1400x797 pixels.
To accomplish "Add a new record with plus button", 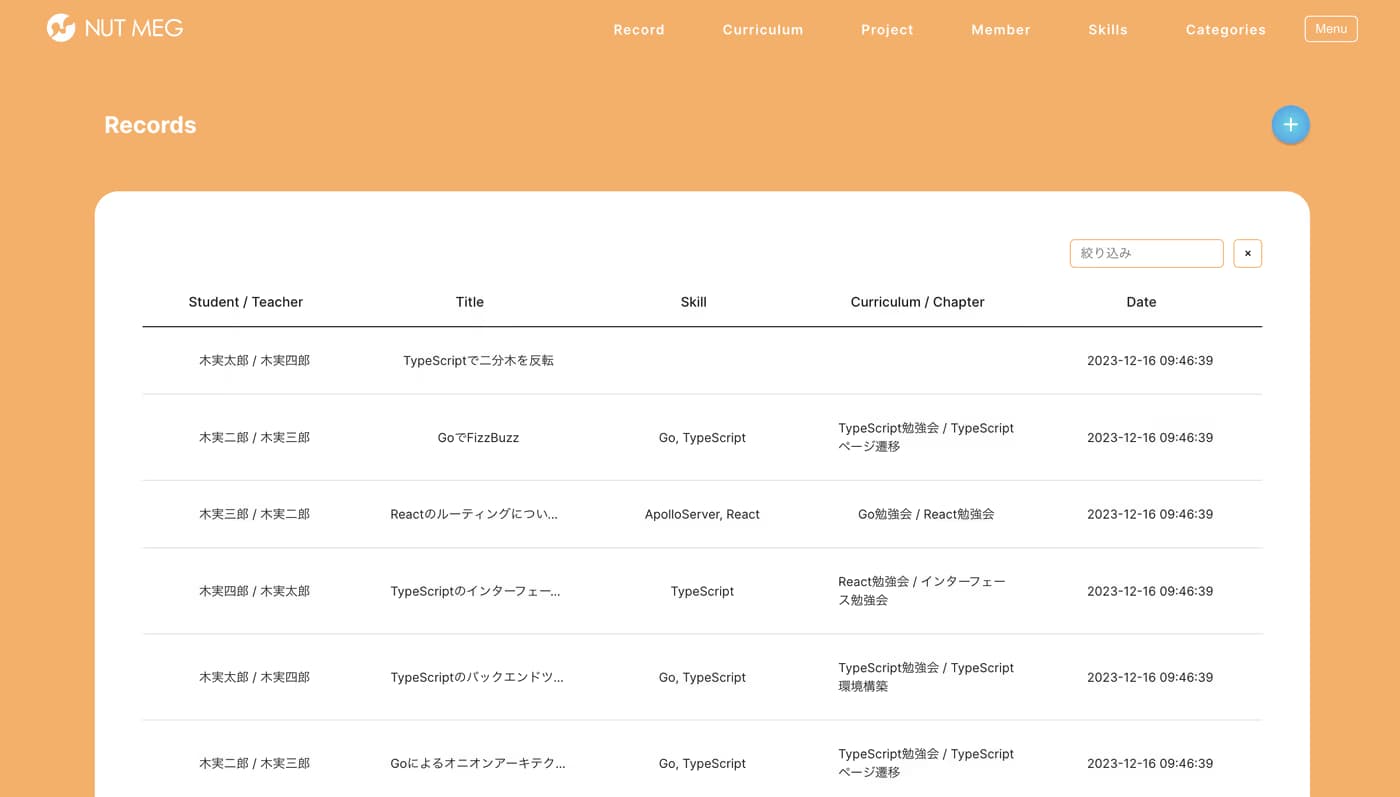I will pyautogui.click(x=1290, y=125).
